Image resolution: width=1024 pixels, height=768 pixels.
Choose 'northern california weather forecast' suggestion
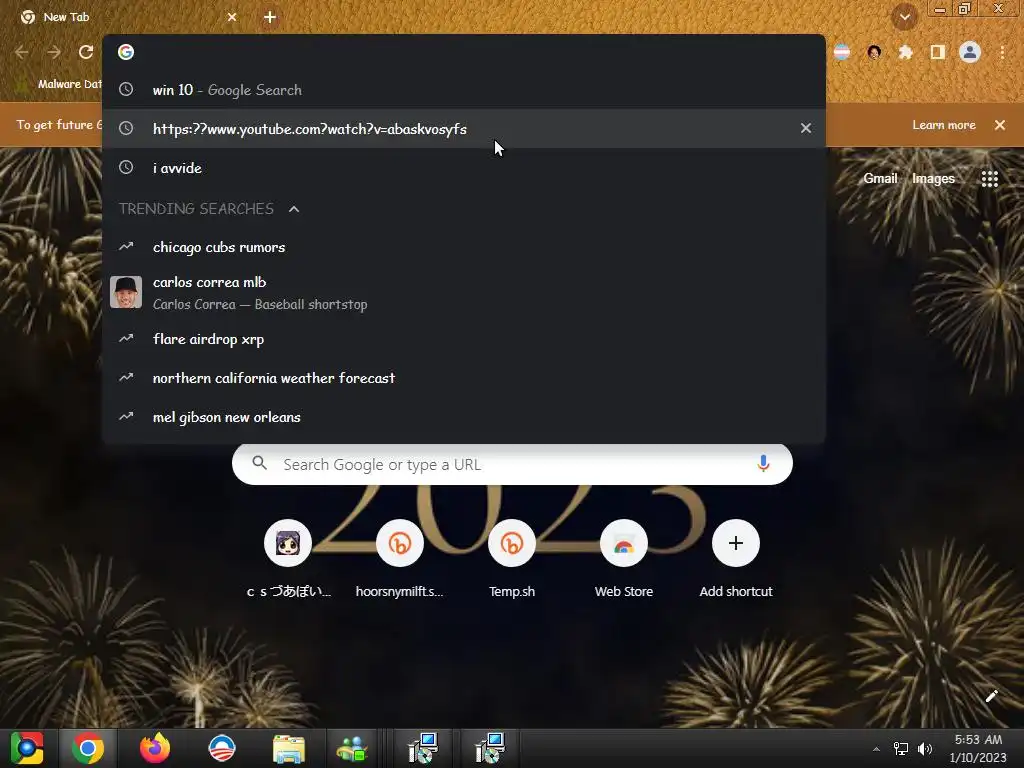pos(464,378)
